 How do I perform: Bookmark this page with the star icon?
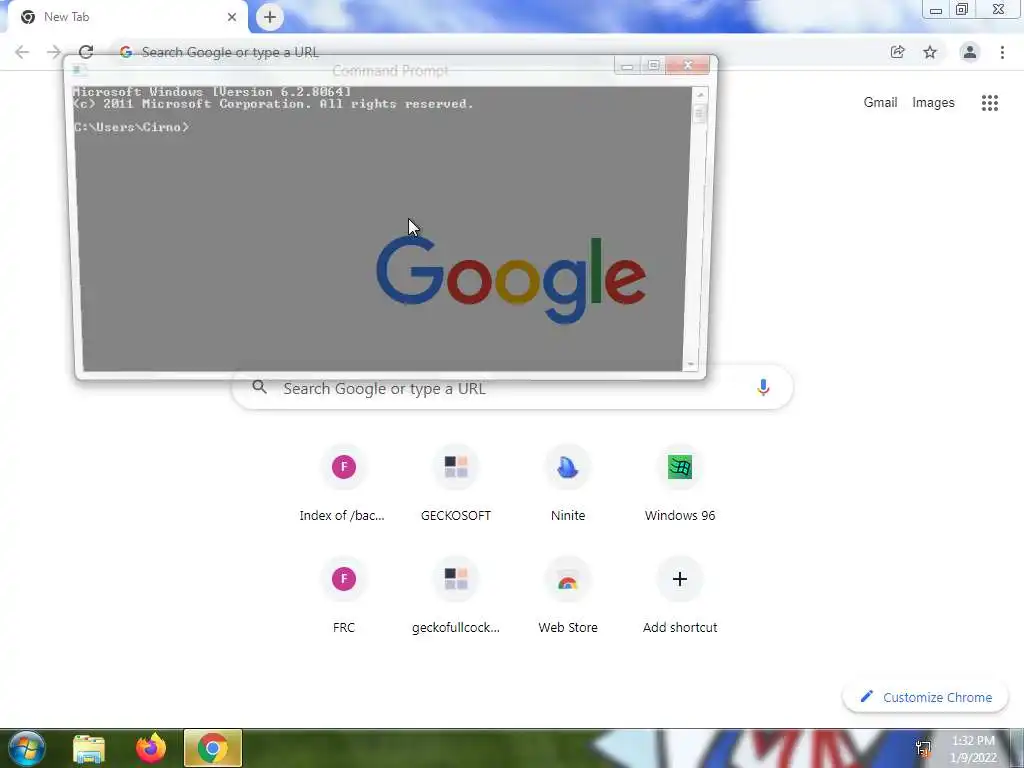click(x=930, y=52)
